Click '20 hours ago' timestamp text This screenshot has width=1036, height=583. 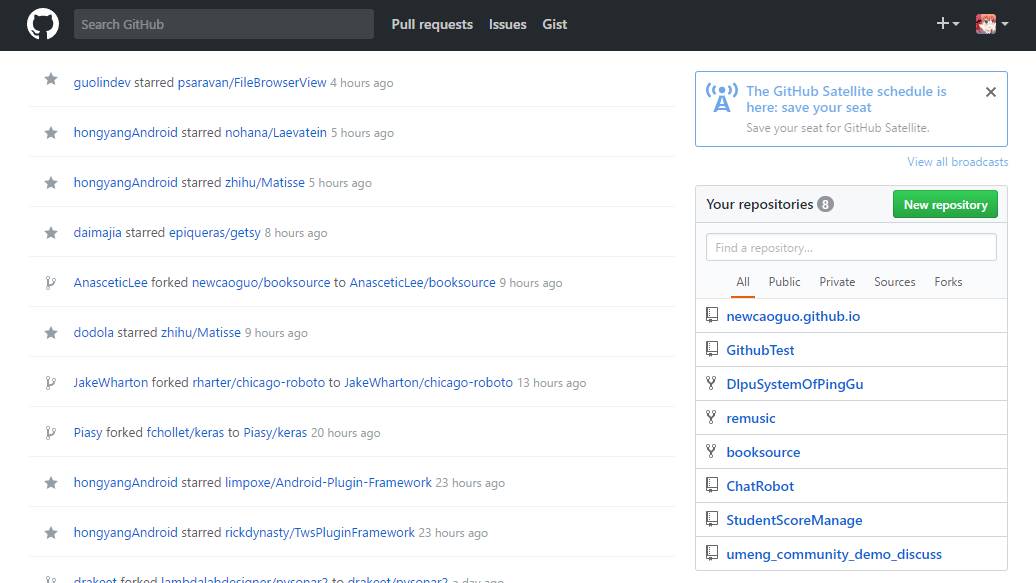coord(346,433)
